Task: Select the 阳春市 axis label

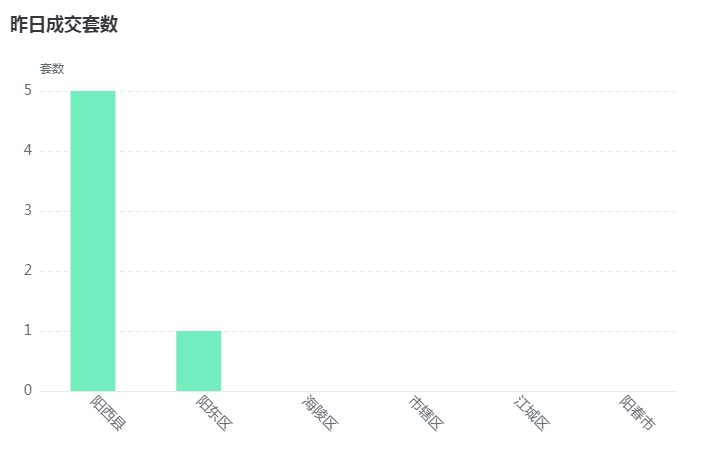Action: pyautogui.click(x=638, y=413)
